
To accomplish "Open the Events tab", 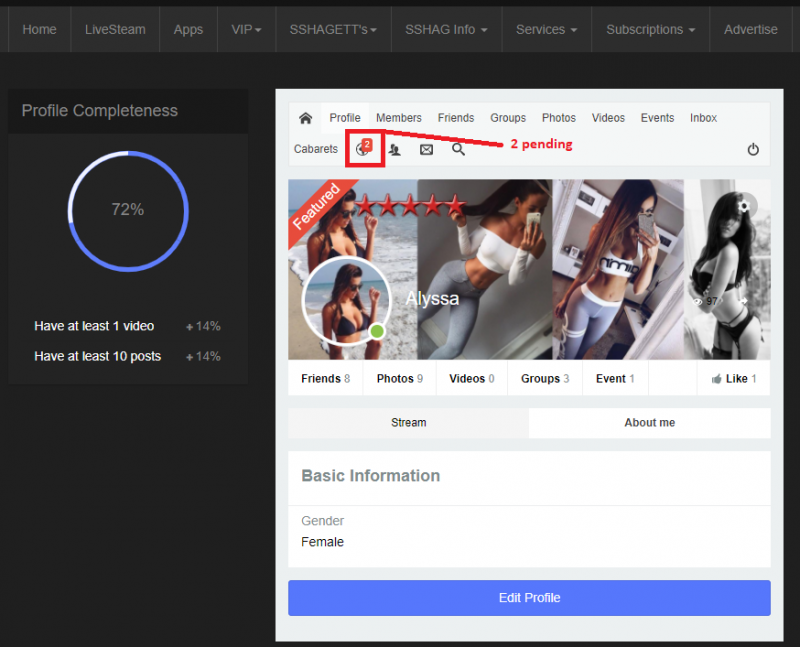I will click(x=657, y=118).
